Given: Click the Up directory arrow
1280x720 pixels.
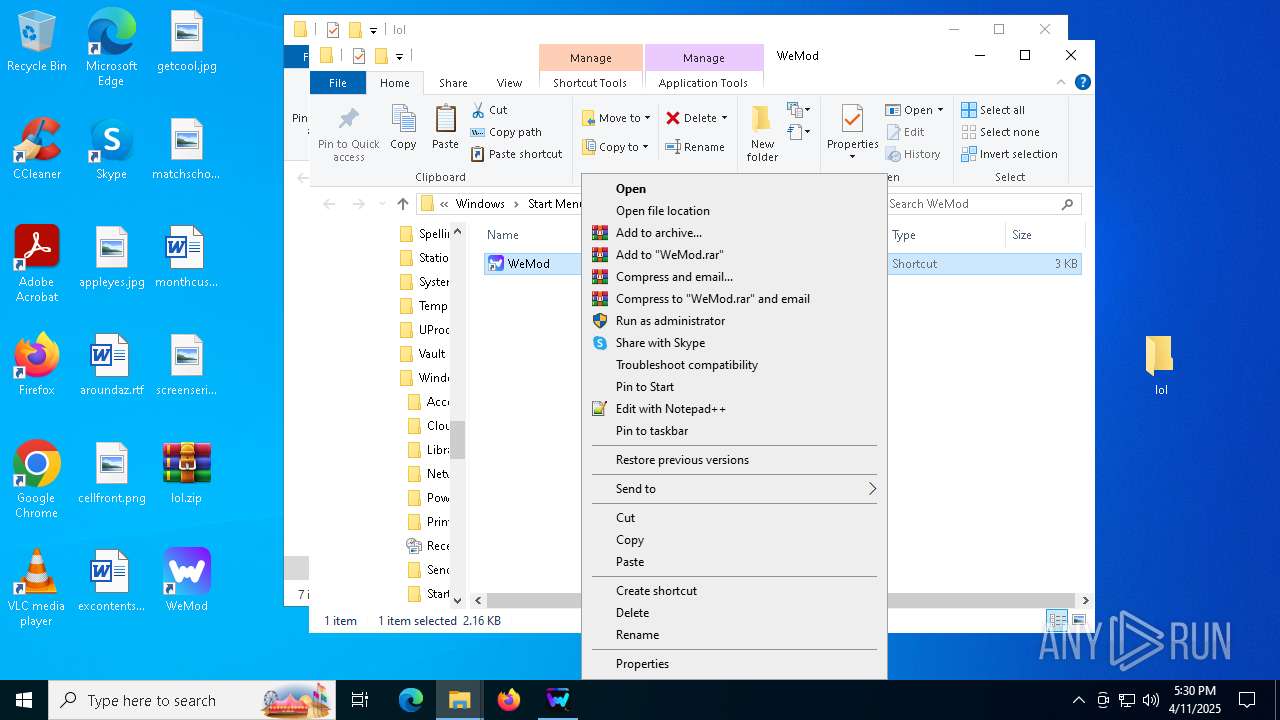Looking at the screenshot, I should (403, 204).
